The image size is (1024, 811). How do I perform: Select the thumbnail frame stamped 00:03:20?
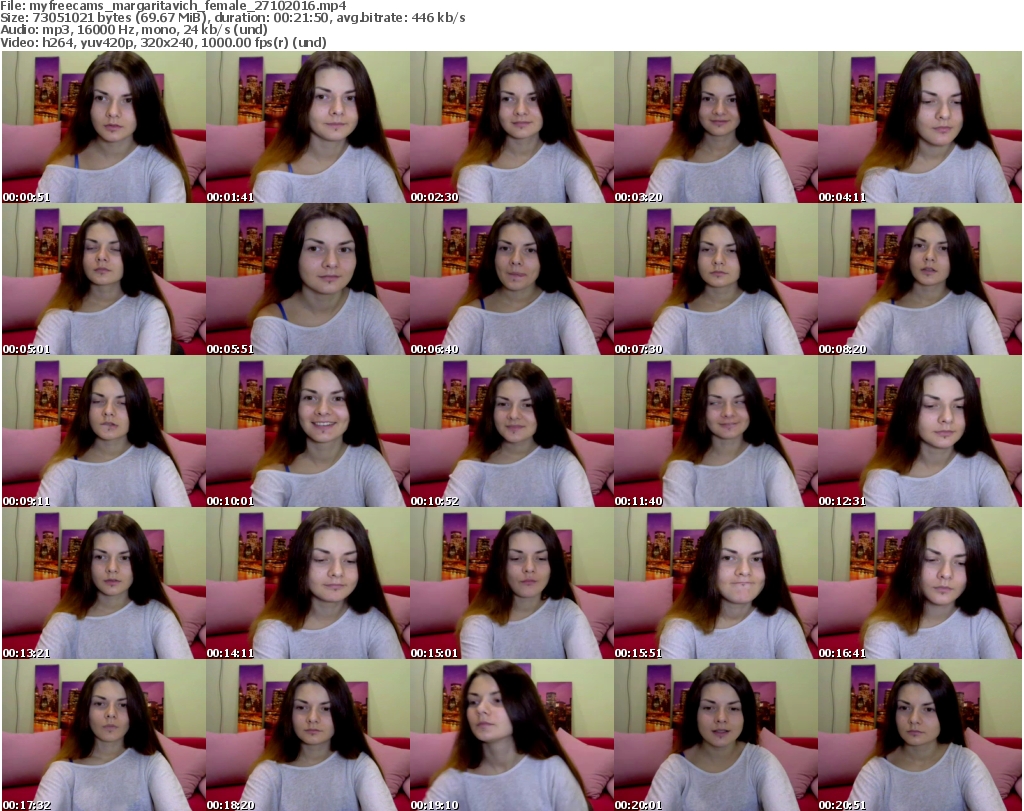[715, 127]
